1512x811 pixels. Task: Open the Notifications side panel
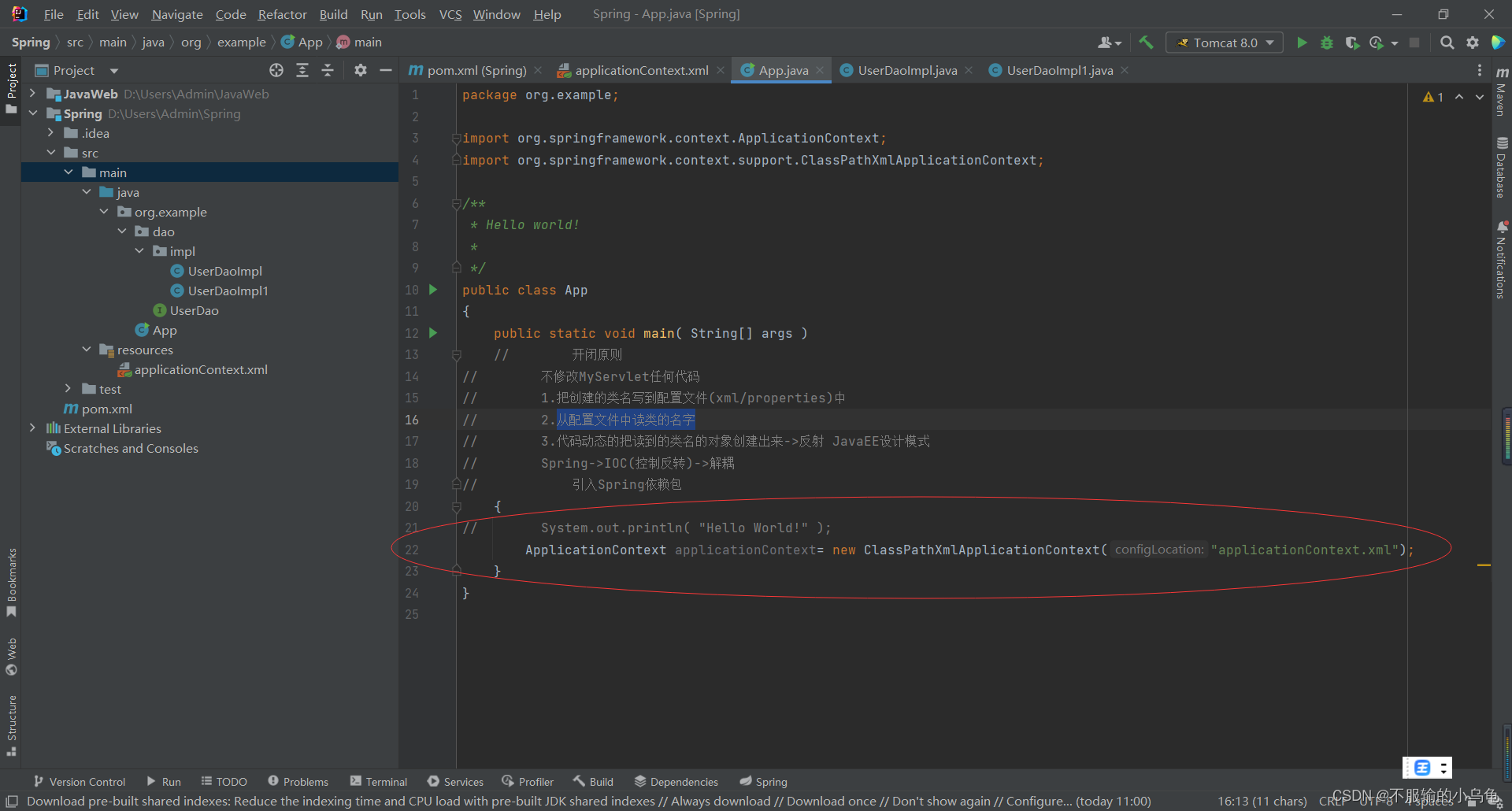tap(1502, 260)
